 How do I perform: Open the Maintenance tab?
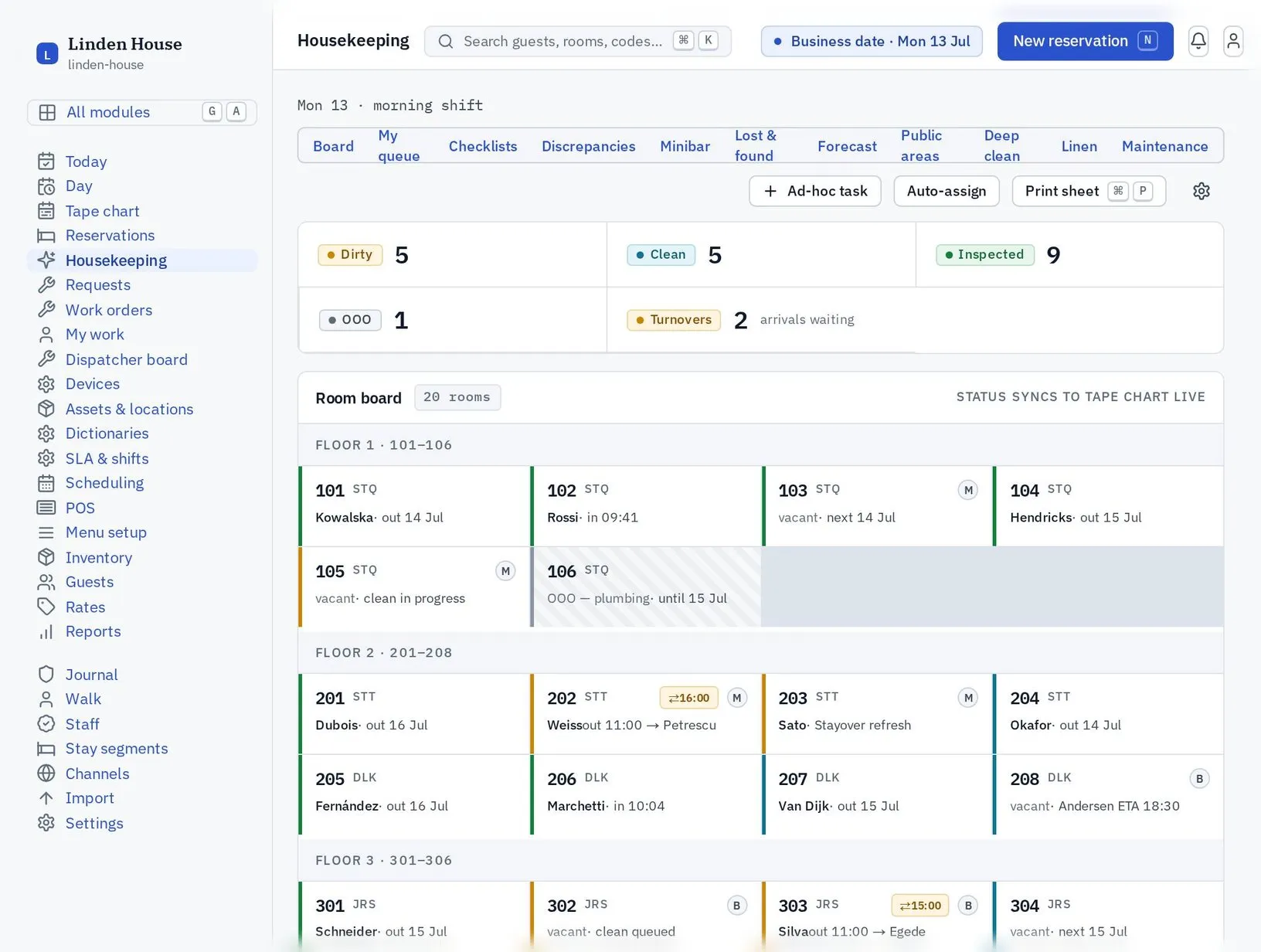[1164, 146]
